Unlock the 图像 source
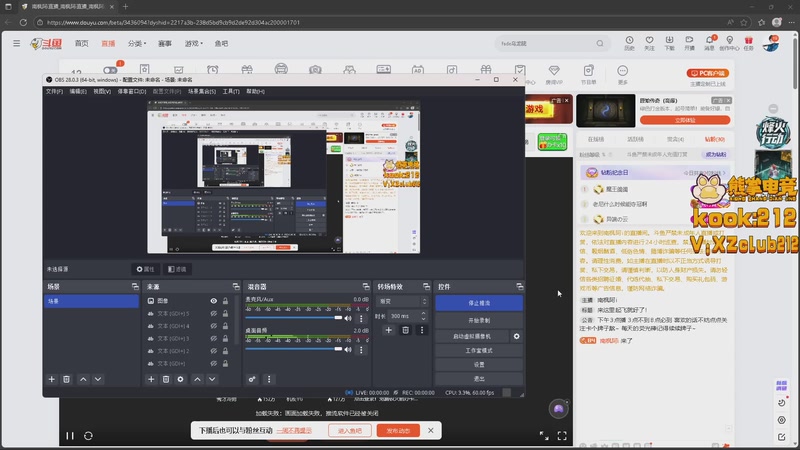Viewport: 800px width, 450px height. pos(225,301)
